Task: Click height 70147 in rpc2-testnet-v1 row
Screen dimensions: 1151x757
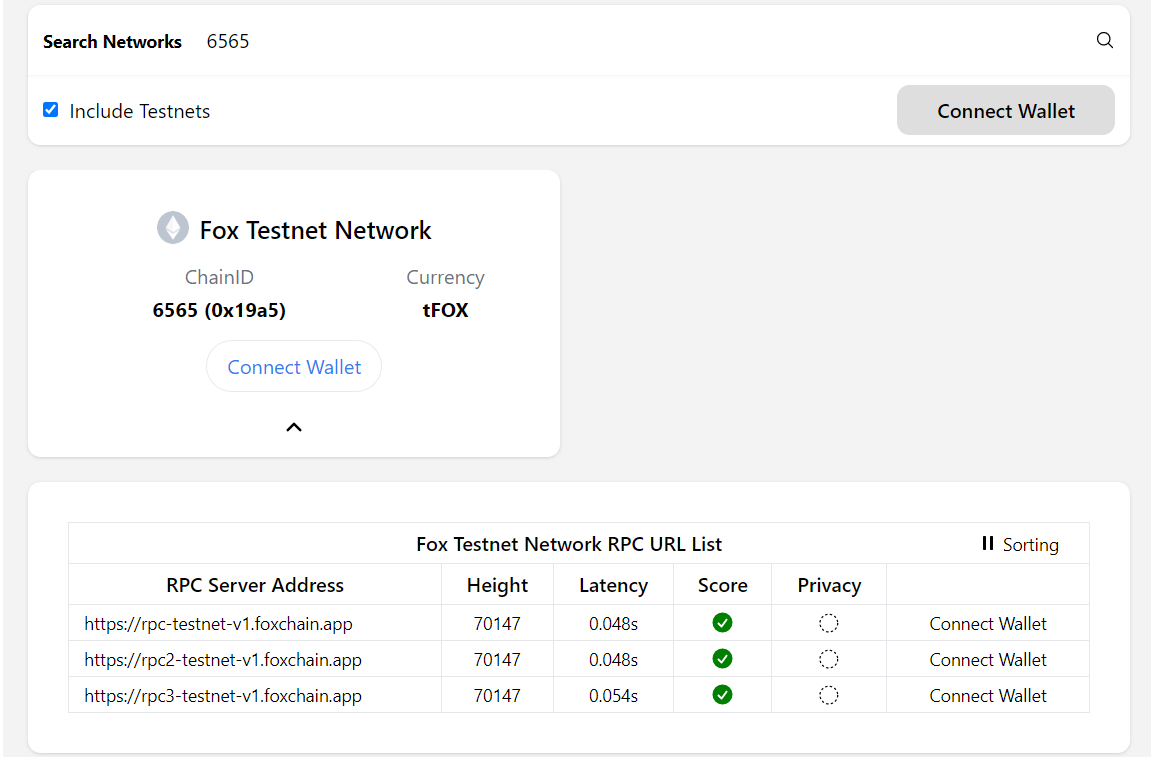Action: click(x=497, y=659)
